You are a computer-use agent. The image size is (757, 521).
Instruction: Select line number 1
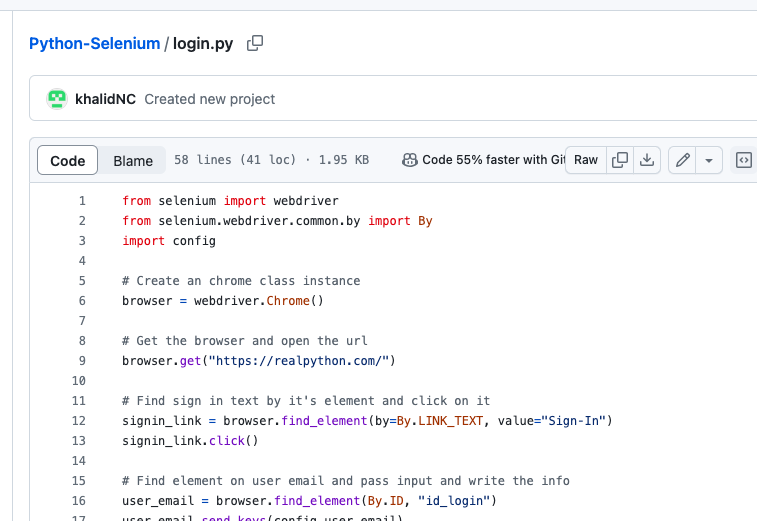(82, 201)
